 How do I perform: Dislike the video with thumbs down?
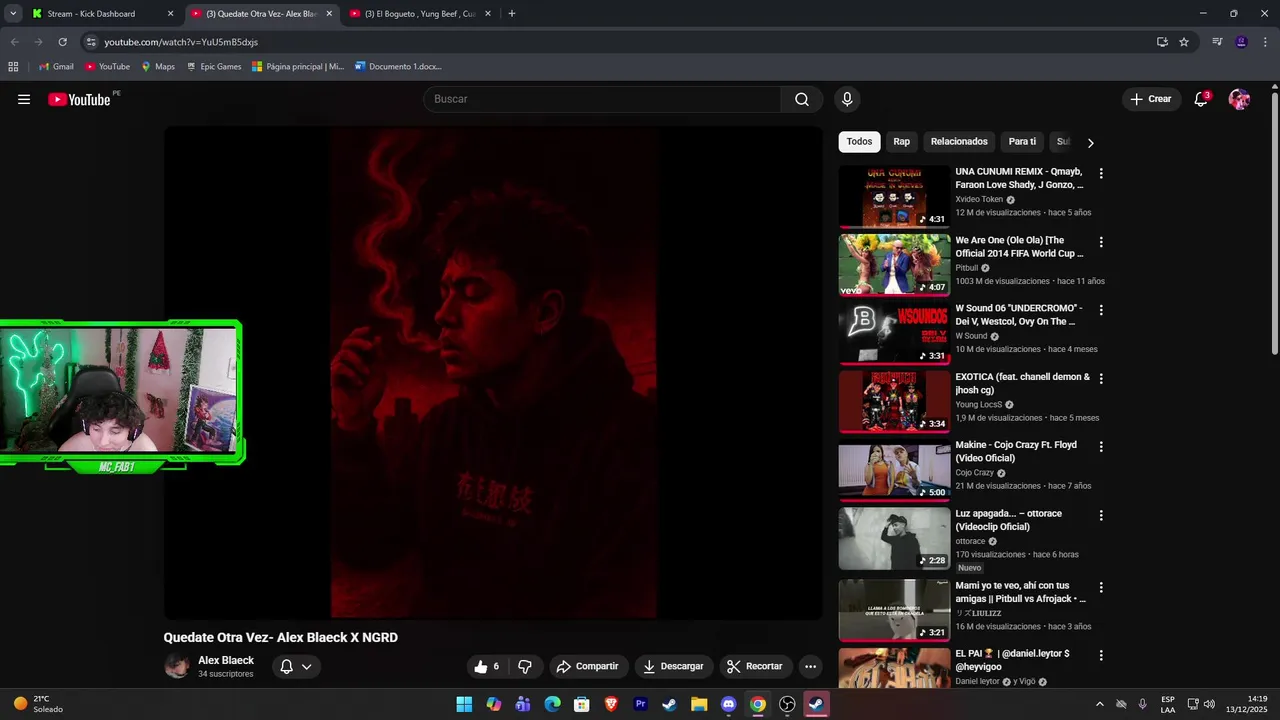[524, 666]
